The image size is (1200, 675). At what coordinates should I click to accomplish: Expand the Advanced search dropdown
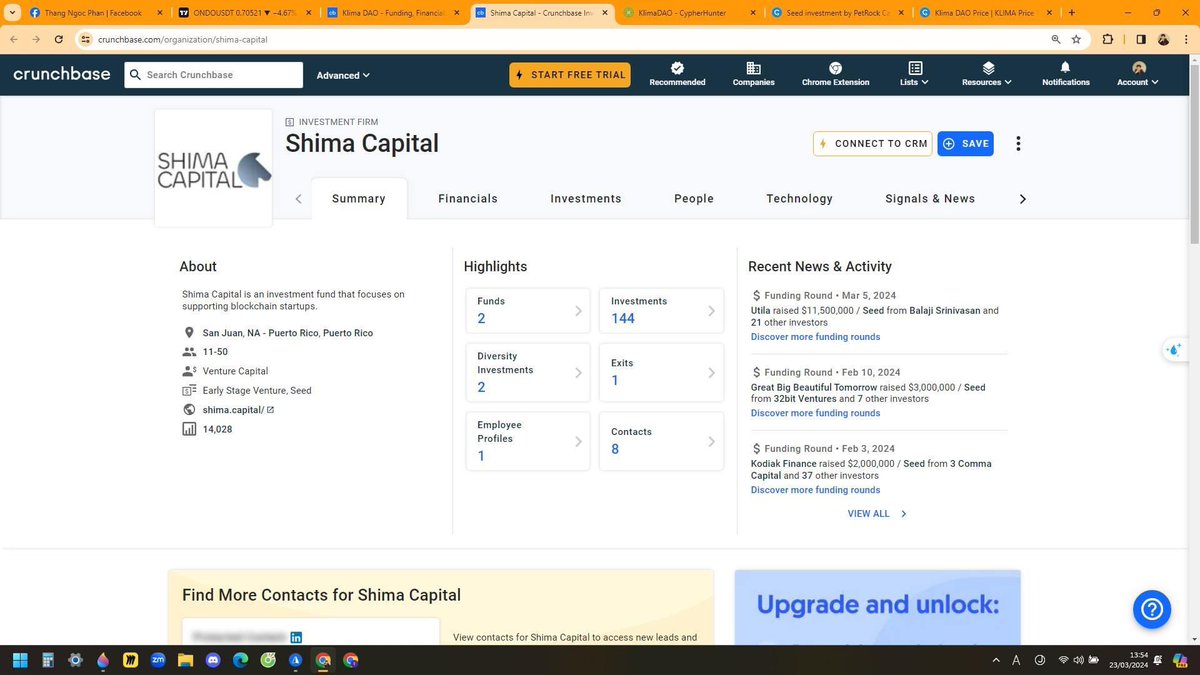[343, 75]
